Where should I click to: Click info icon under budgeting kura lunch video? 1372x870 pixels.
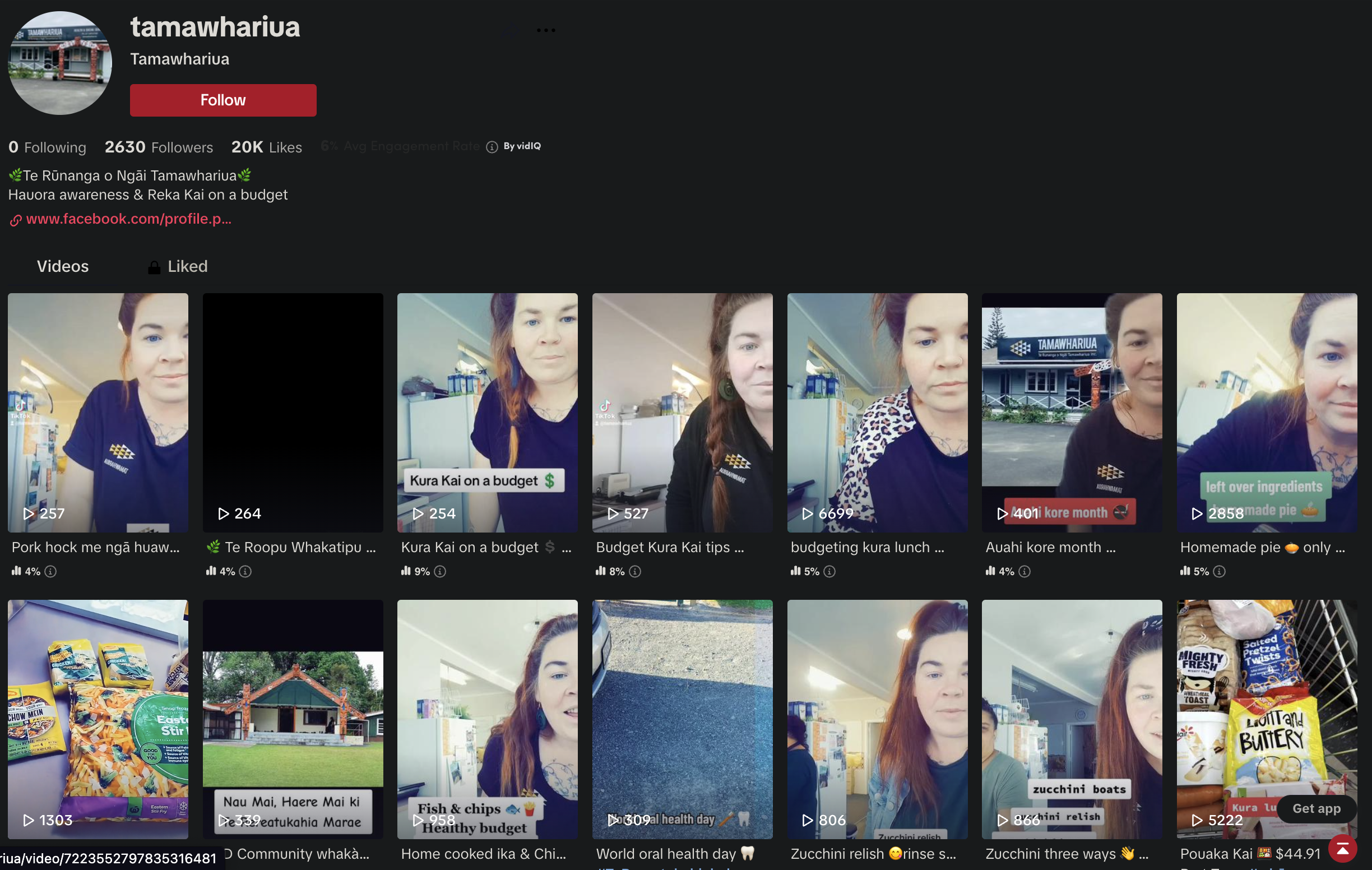click(x=829, y=571)
